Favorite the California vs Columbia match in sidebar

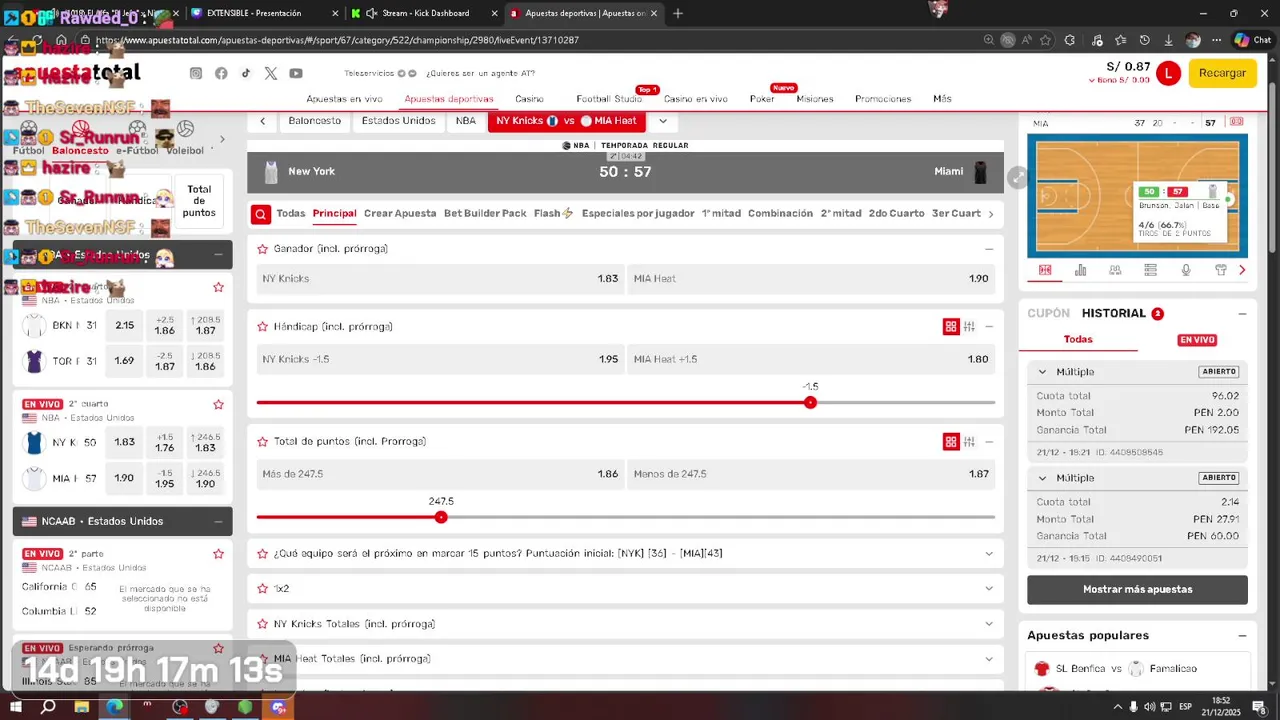coord(218,554)
